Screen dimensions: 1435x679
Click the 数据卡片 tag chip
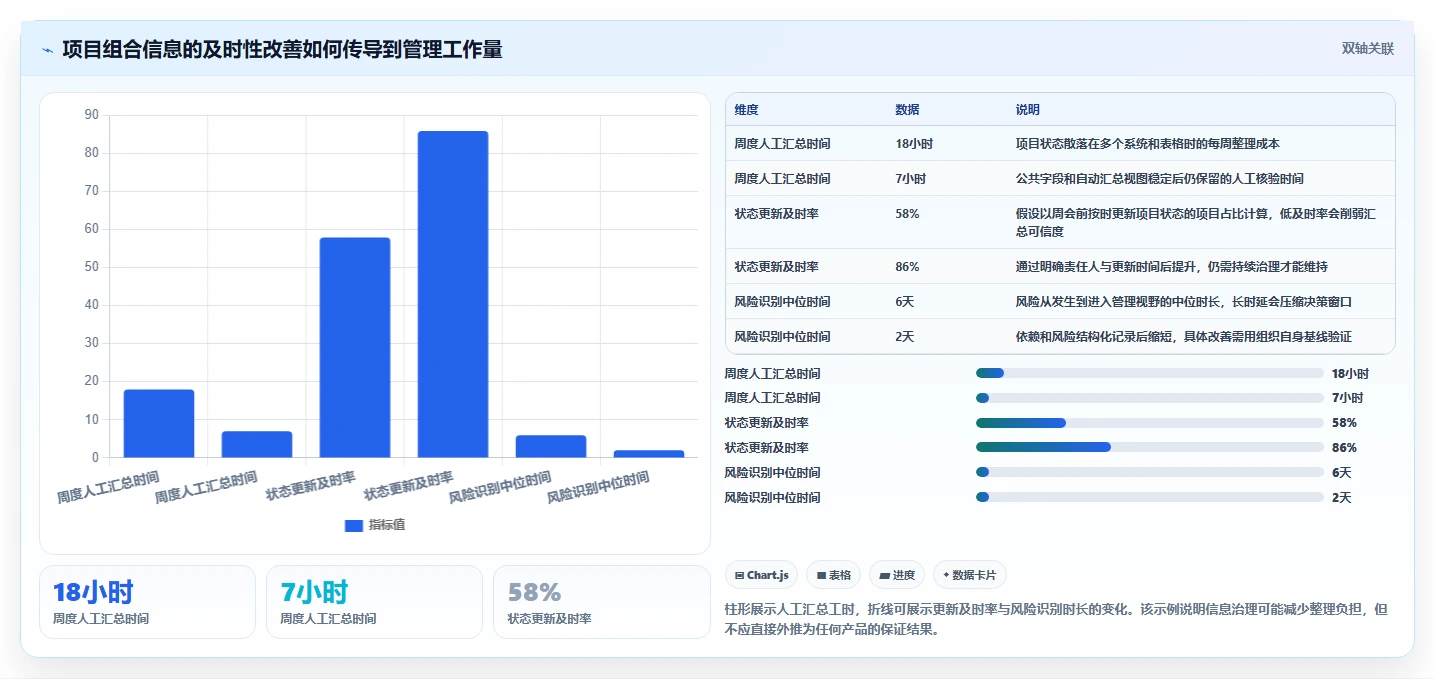tap(970, 575)
